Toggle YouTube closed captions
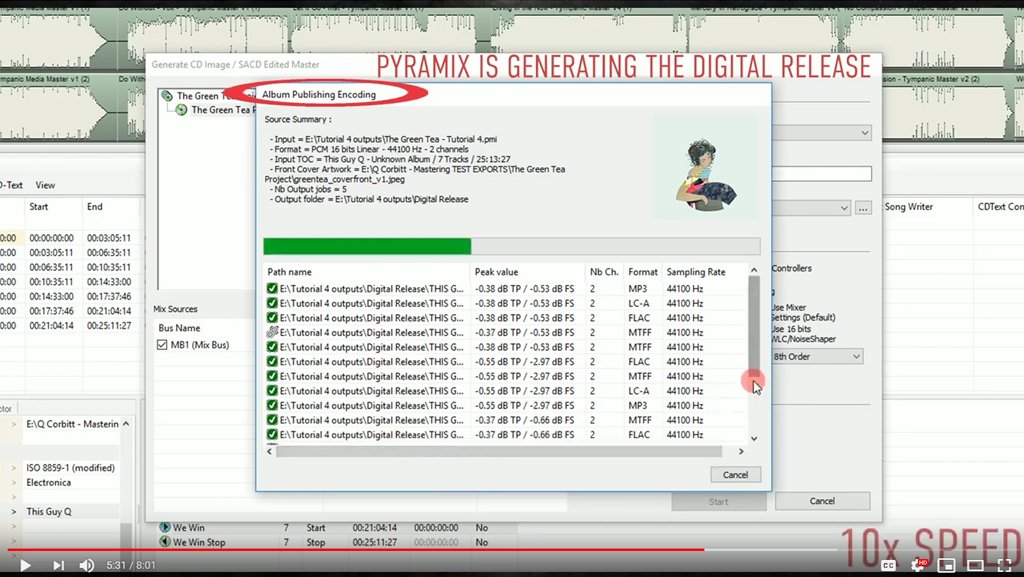The width and height of the screenshot is (1024, 577). 888,565
